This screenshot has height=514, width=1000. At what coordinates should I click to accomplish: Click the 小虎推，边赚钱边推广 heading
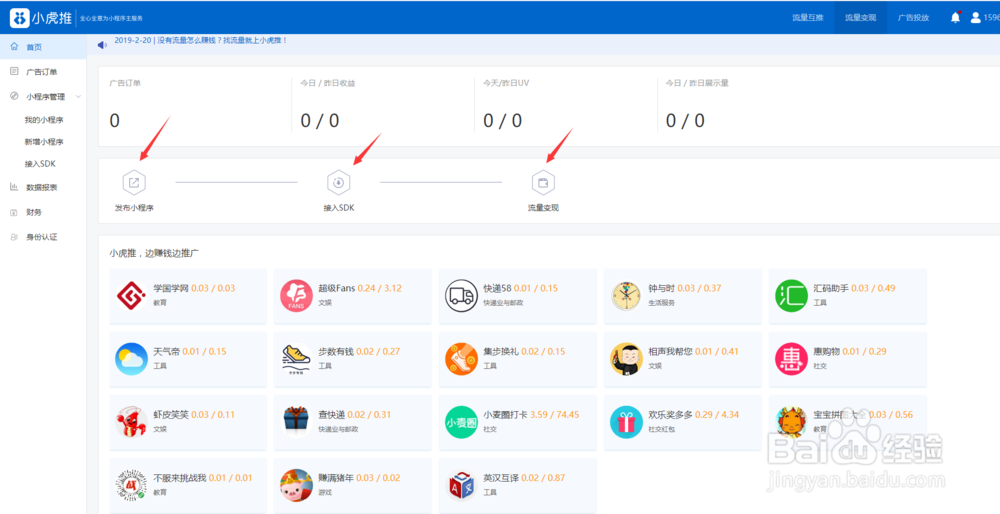(x=155, y=253)
